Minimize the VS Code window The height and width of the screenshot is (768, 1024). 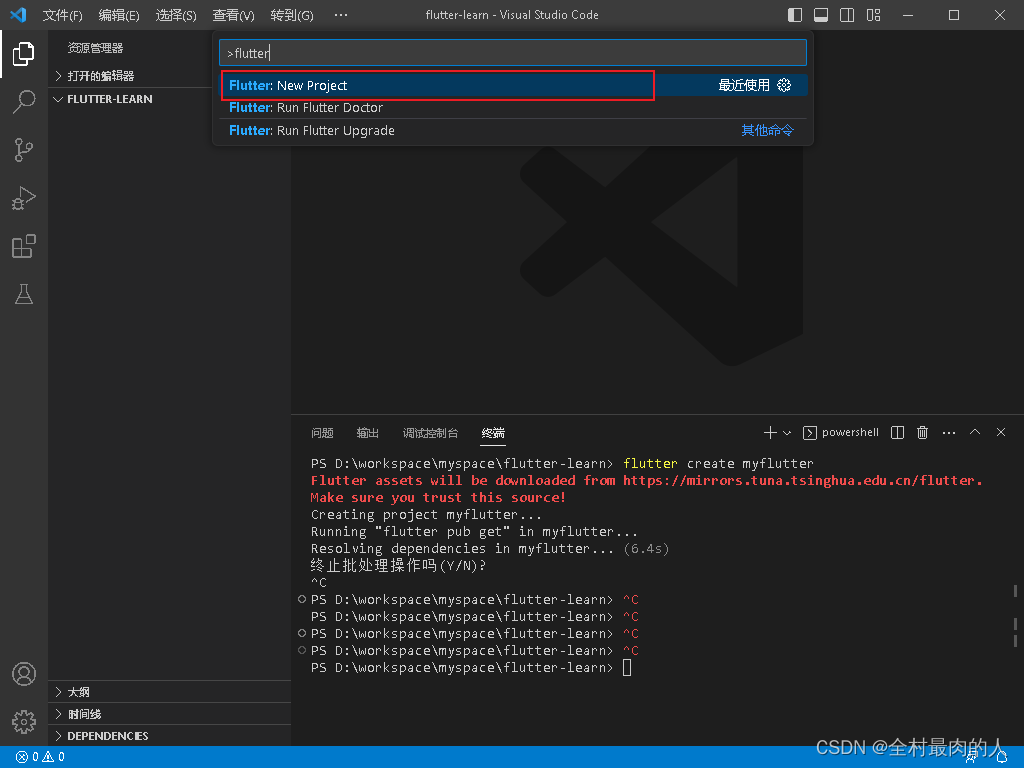click(x=908, y=15)
